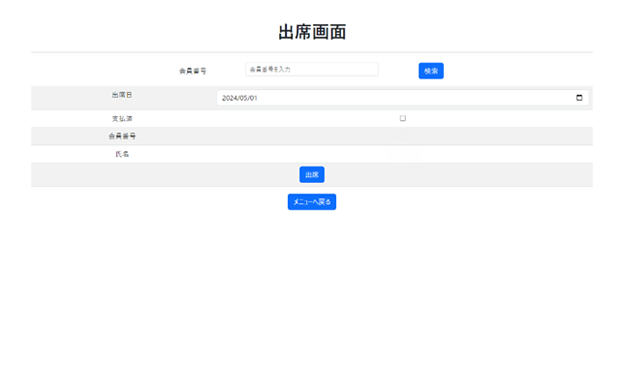Select the 出席日 date input showing 2024/05/01
This screenshot has width=624, height=389.
tap(403, 98)
